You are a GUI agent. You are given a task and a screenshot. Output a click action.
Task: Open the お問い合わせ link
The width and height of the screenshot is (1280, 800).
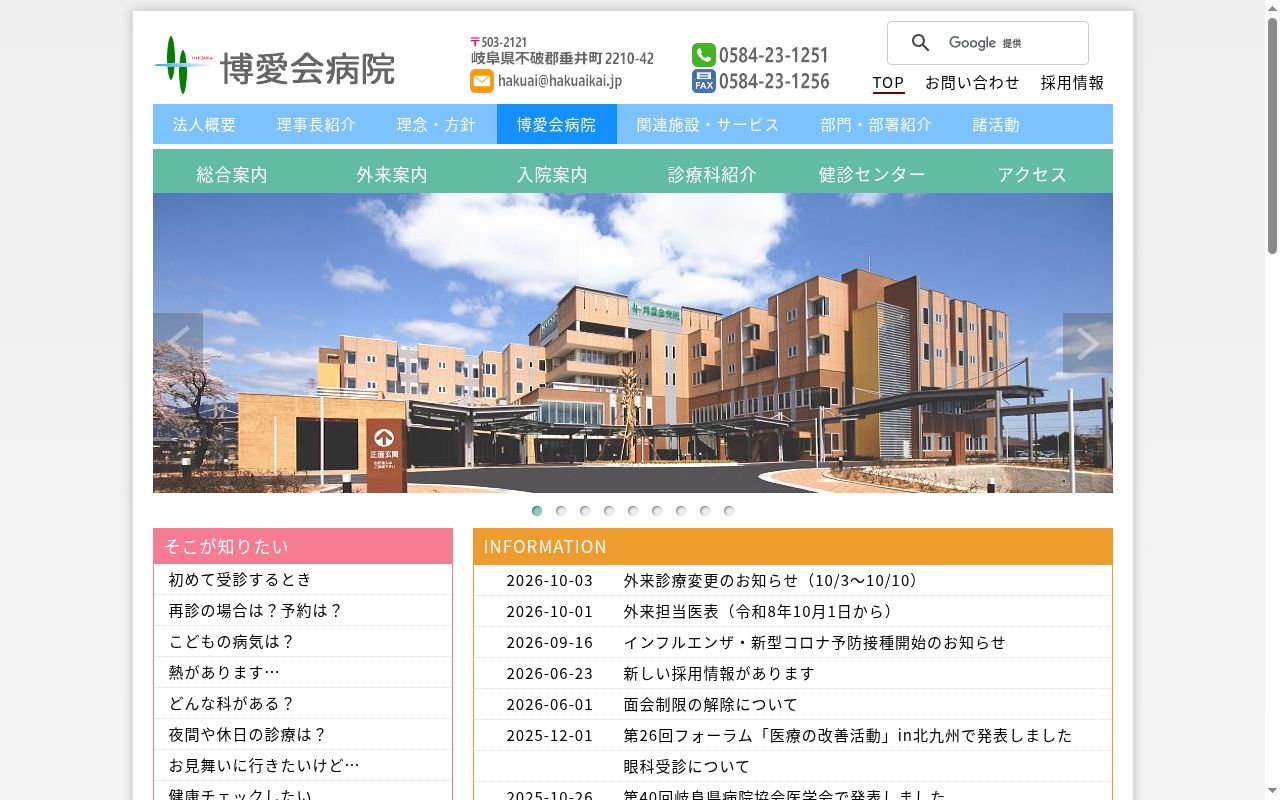click(972, 83)
